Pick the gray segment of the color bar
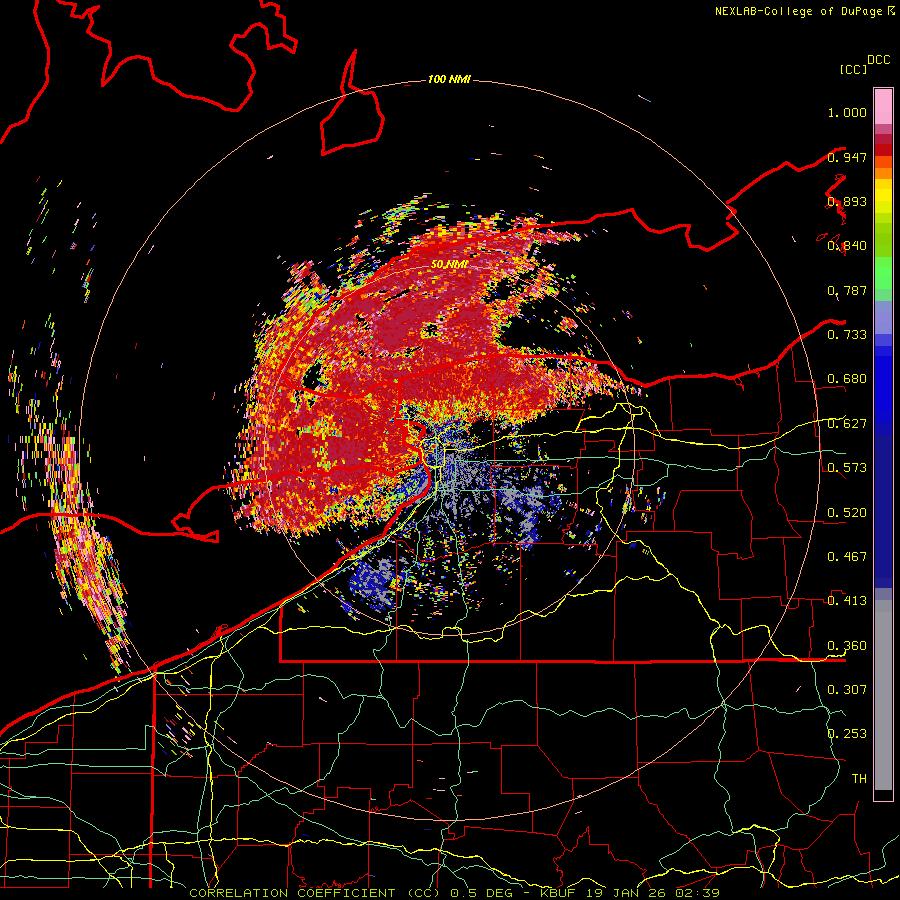 [883, 695]
